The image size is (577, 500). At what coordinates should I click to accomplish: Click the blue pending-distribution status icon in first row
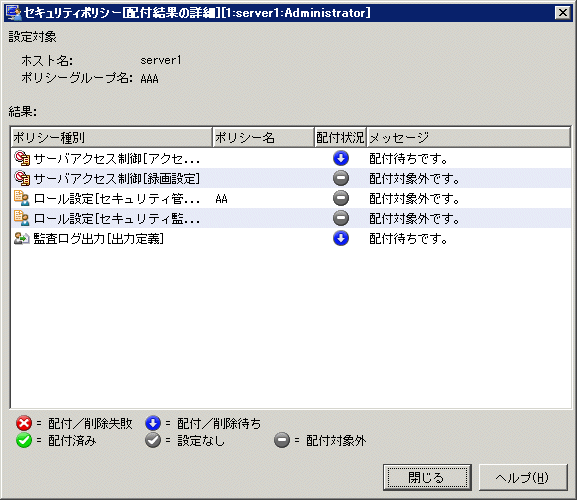tap(341, 158)
